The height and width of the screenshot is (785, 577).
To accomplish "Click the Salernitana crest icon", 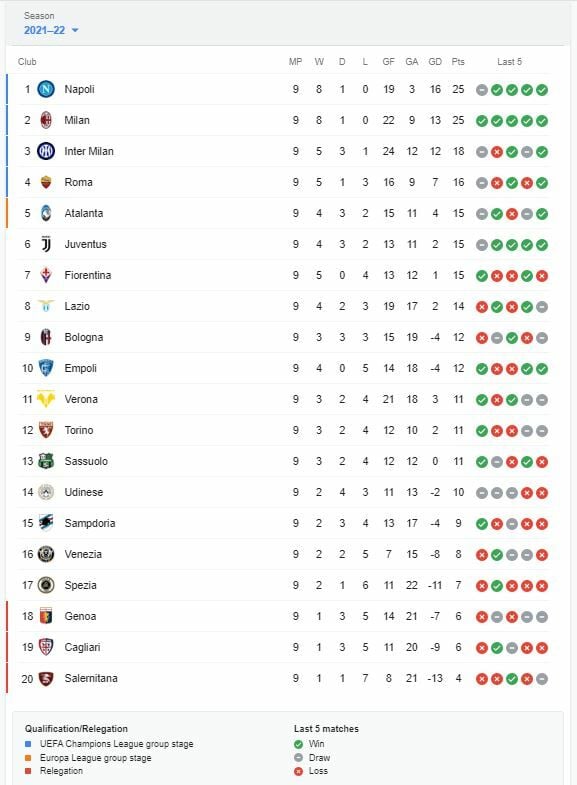I will (x=46, y=678).
